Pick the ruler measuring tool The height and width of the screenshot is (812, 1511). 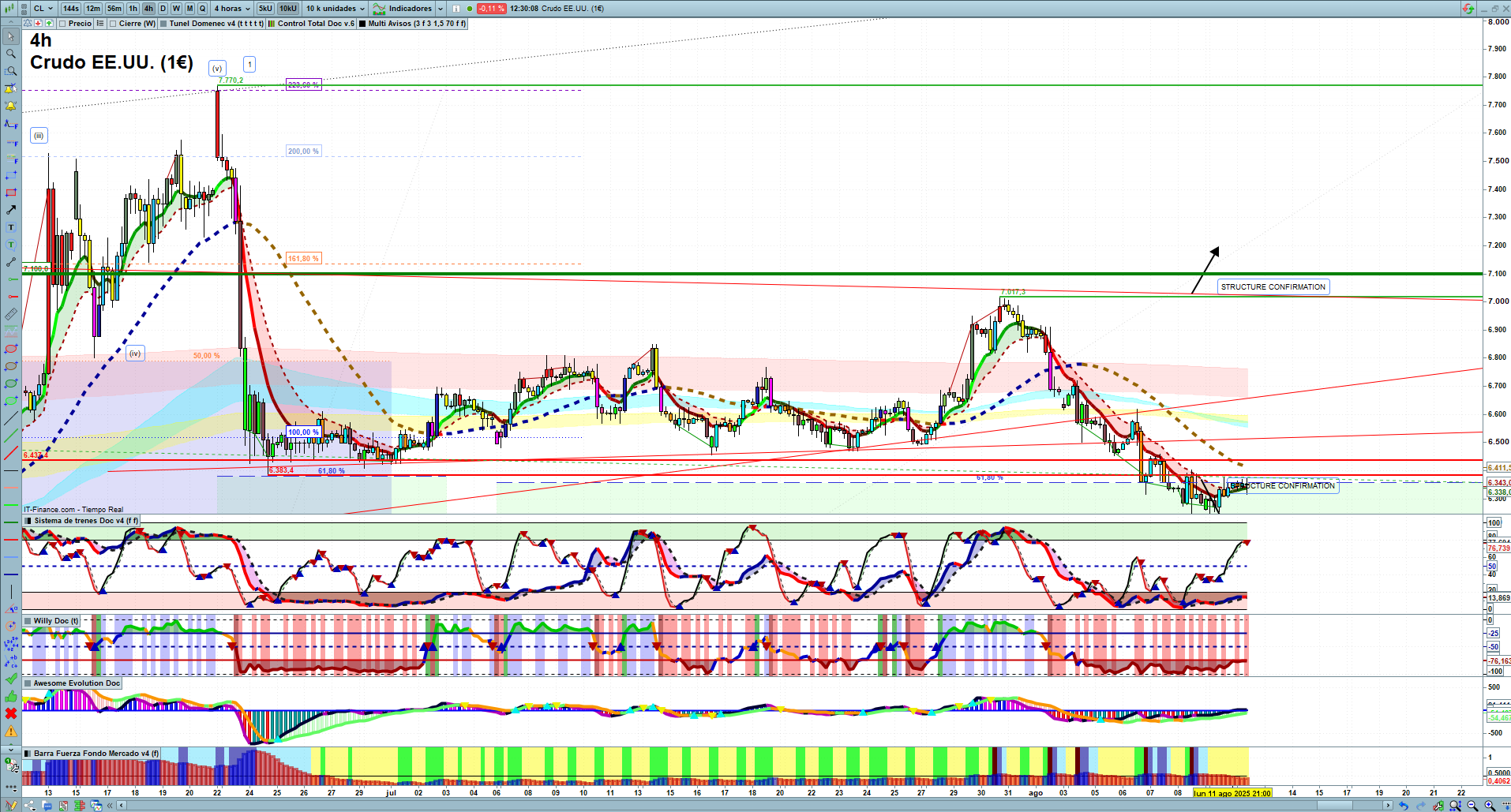pyautogui.click(x=11, y=314)
